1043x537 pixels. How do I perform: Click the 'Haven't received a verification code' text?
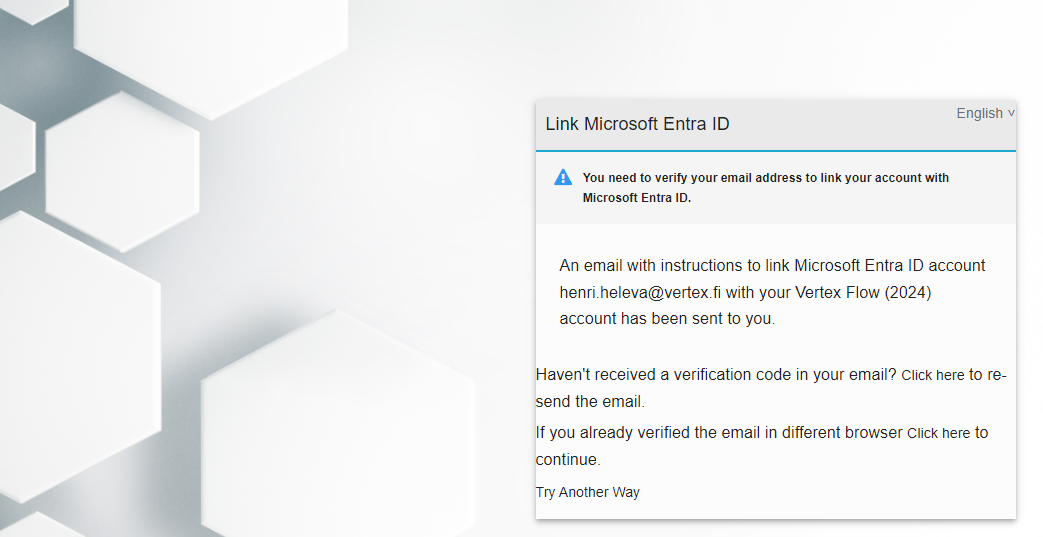click(716, 375)
